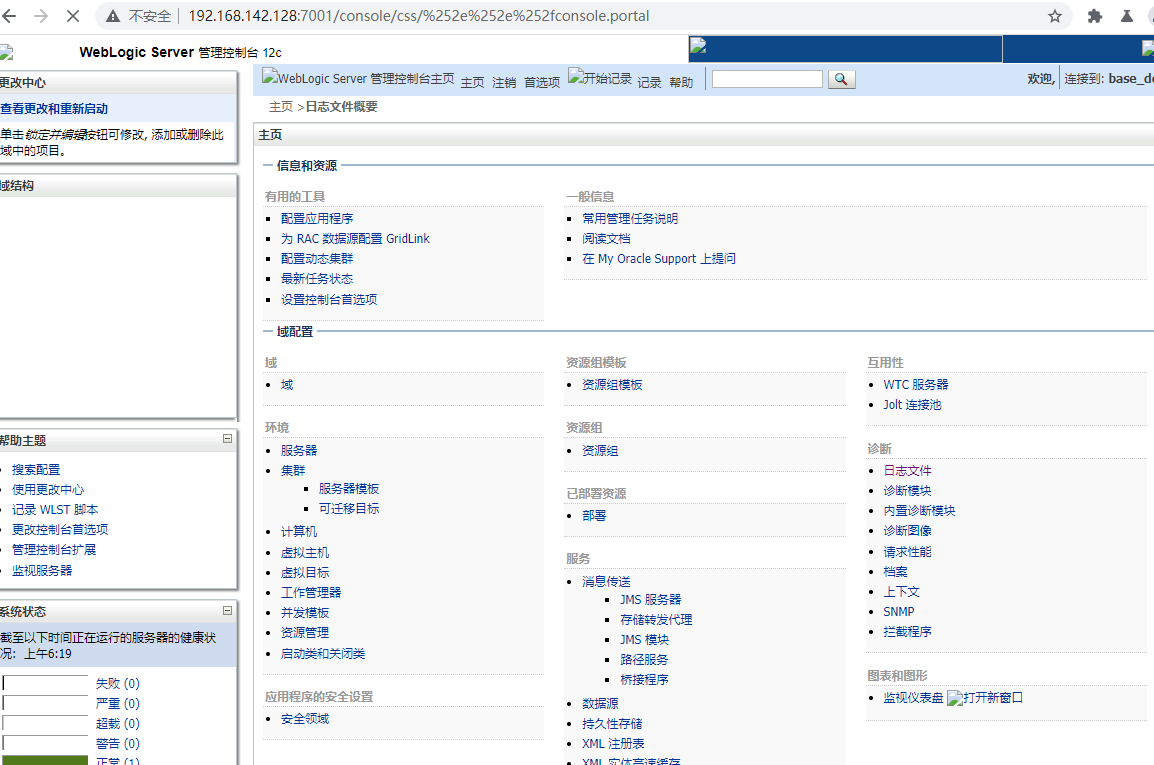Screen dimensions: 1154x765
Task: Click the insecure connection warning icon
Action: 113,16
